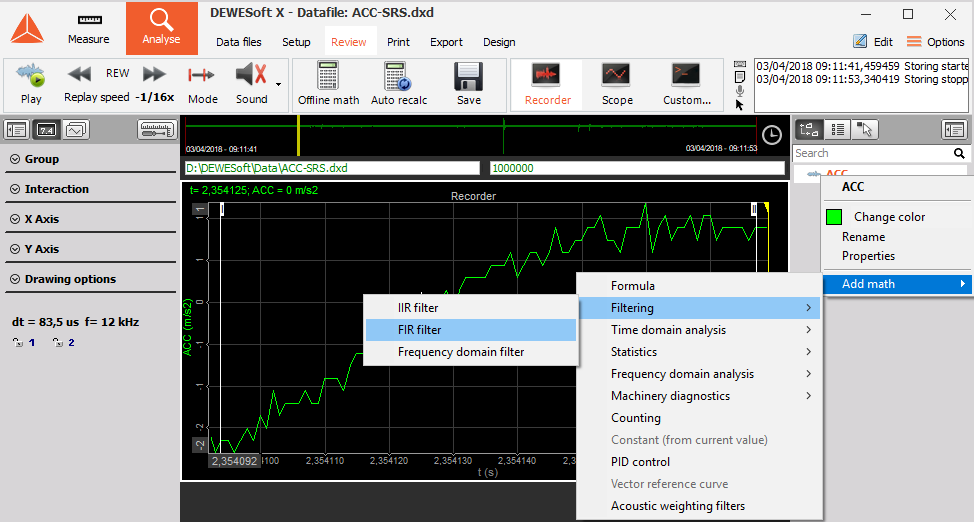Open Offline math calculator
974x522 pixels.
[x=327, y=84]
